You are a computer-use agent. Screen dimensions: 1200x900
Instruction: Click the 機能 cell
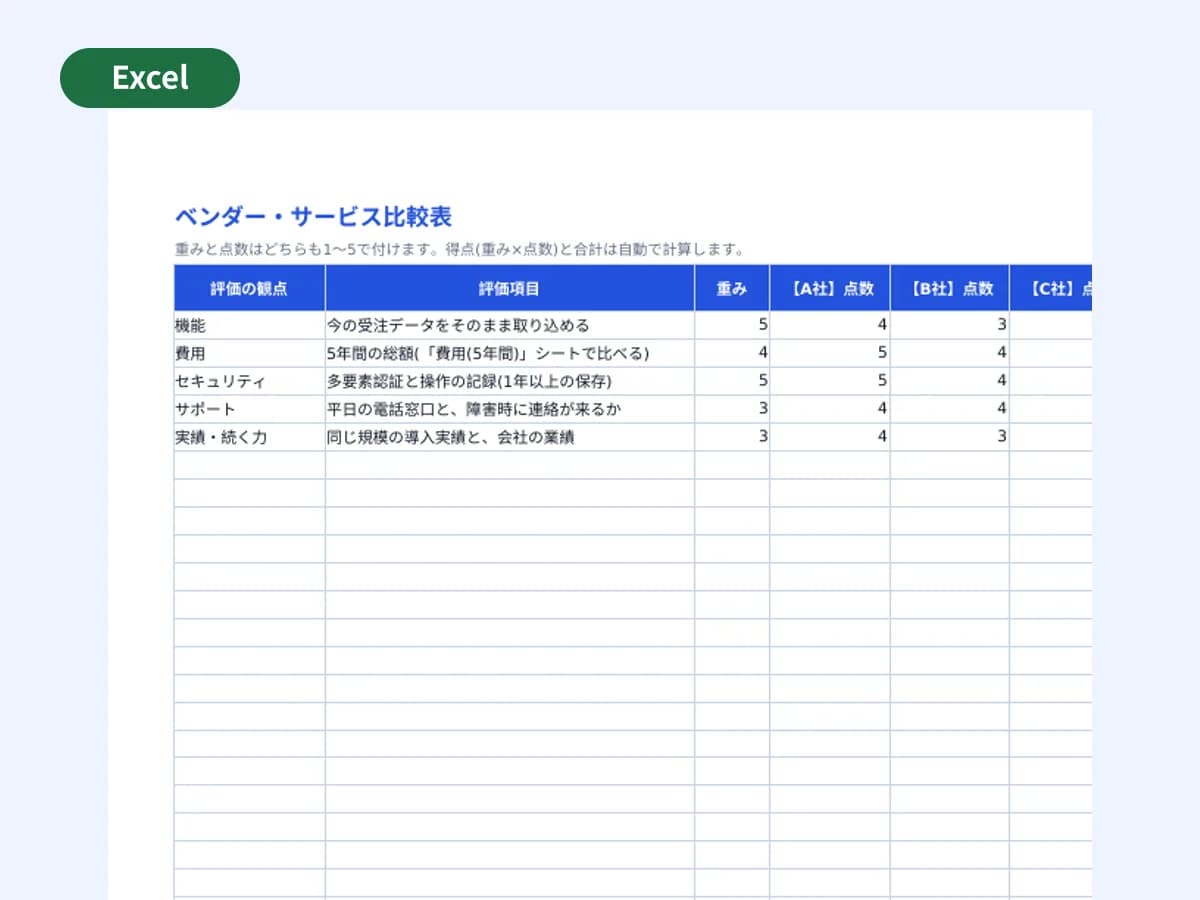coord(249,325)
